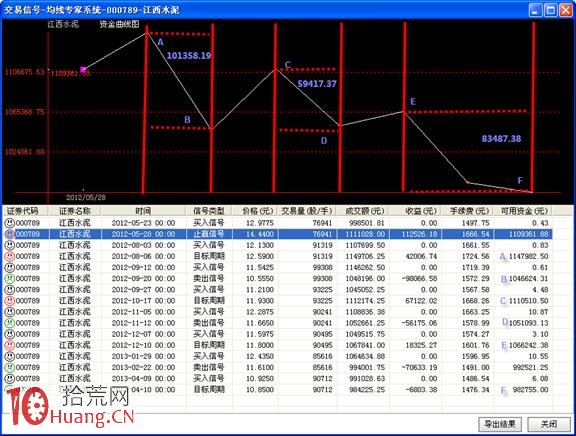The image size is (576, 436).
Task: Click volume cell 85616 in 2013-02-22 row
Action: pyautogui.click(x=323, y=367)
